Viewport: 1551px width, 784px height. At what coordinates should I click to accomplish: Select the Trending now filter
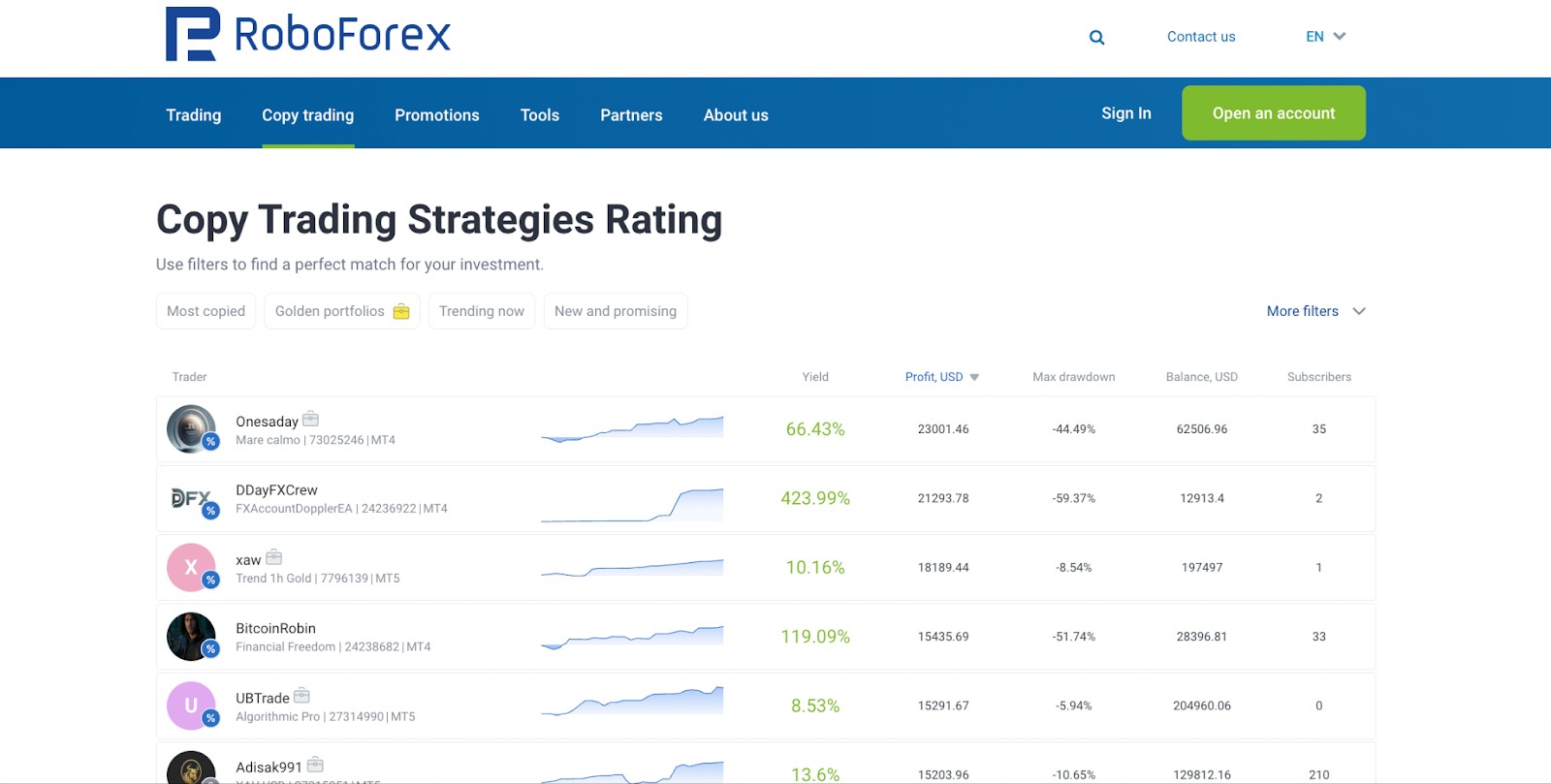tap(482, 311)
